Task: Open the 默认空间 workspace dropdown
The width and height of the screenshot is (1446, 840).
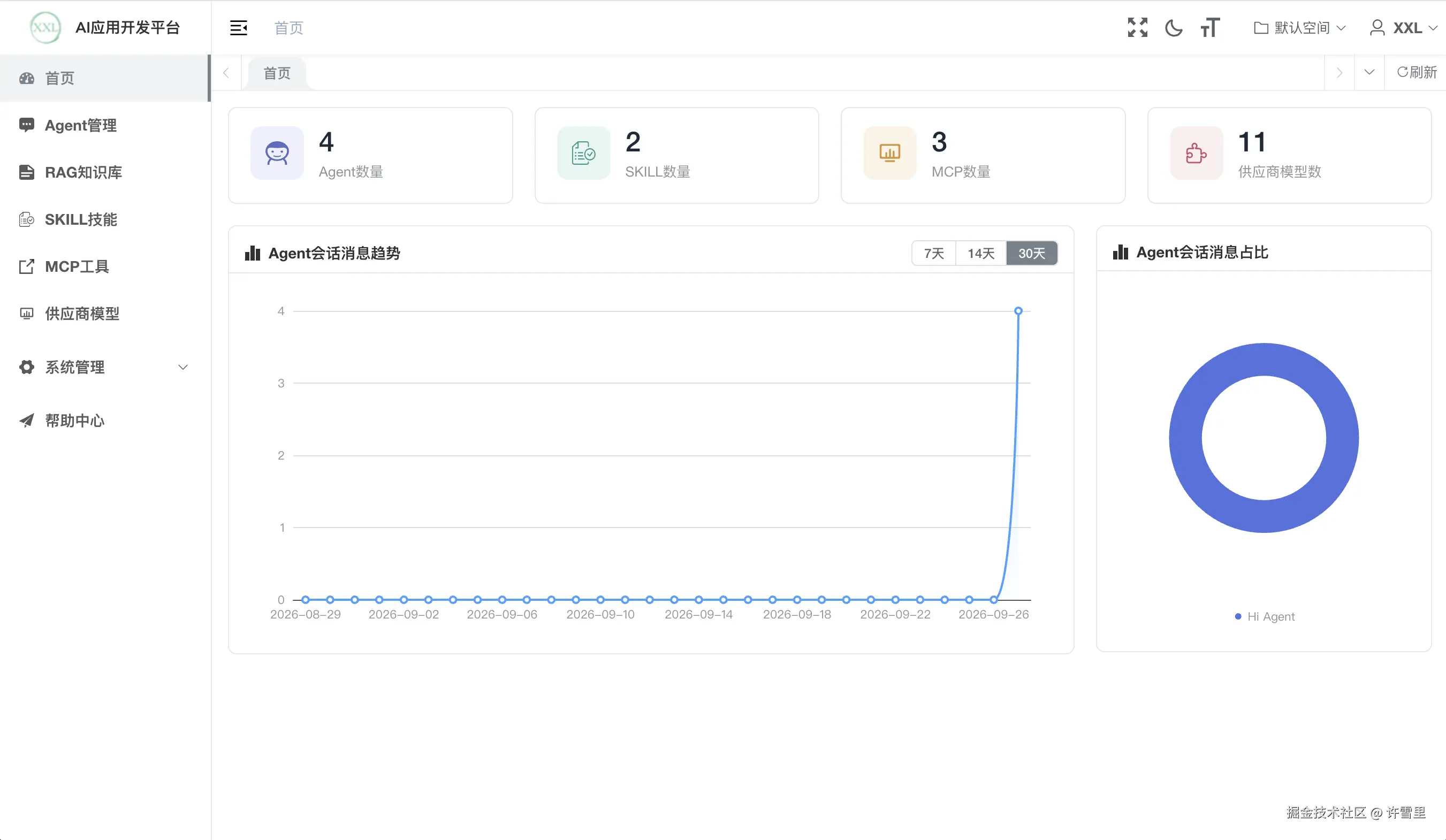Action: (x=1300, y=27)
